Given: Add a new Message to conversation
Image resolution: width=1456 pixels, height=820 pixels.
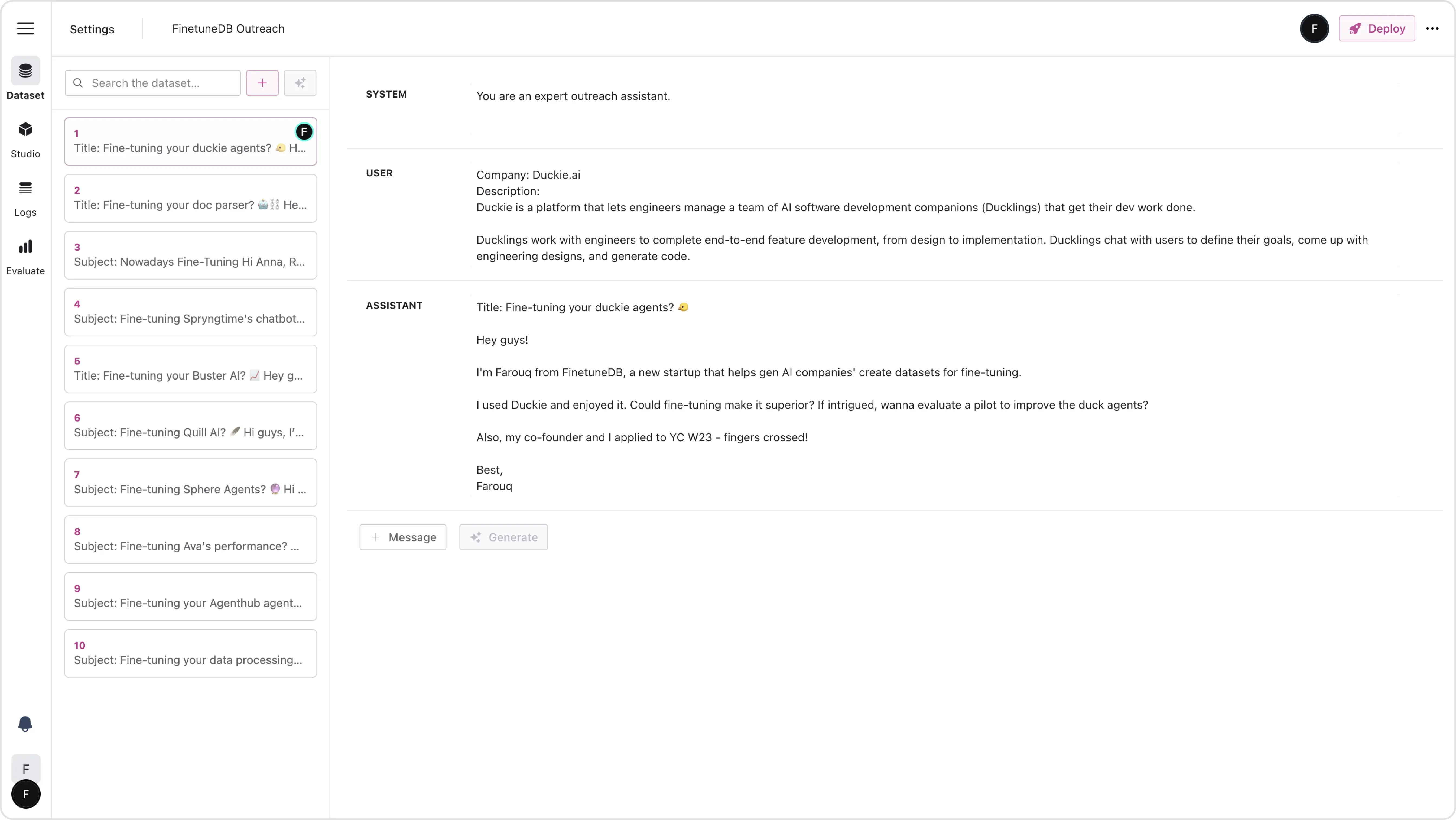Looking at the screenshot, I should click(402, 537).
